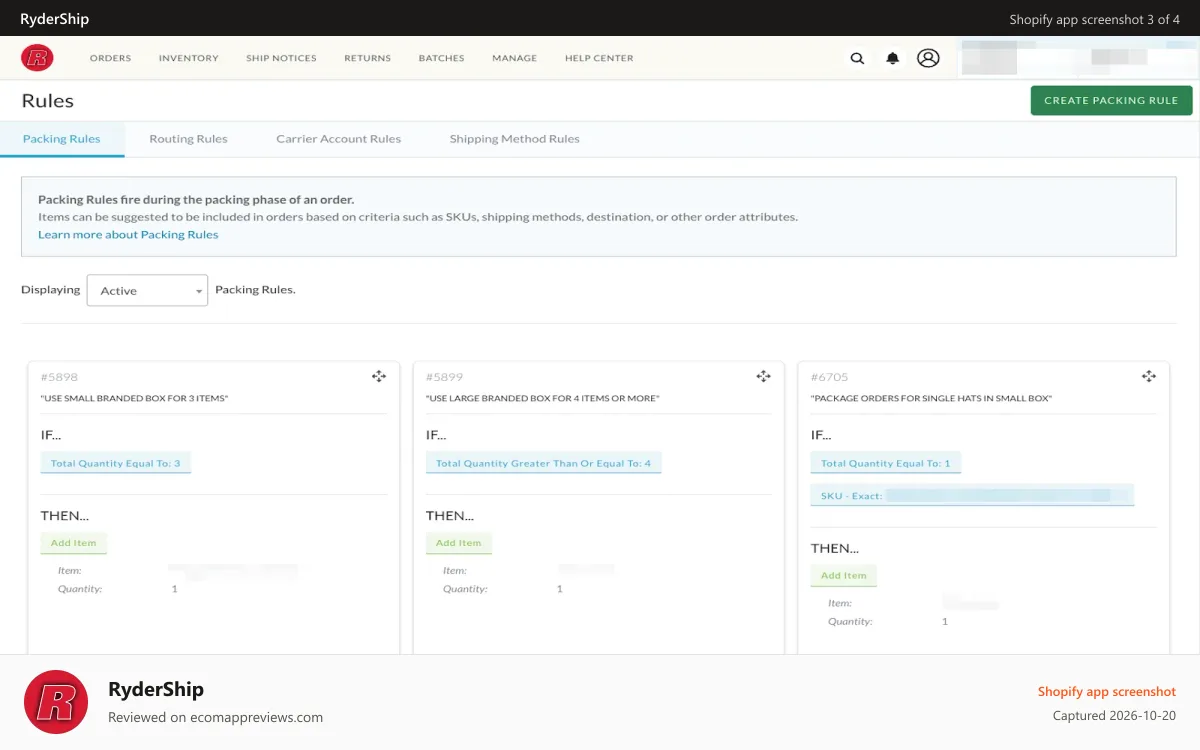The image size is (1200, 750).
Task: Open the Orders menu
Action: pos(110,58)
